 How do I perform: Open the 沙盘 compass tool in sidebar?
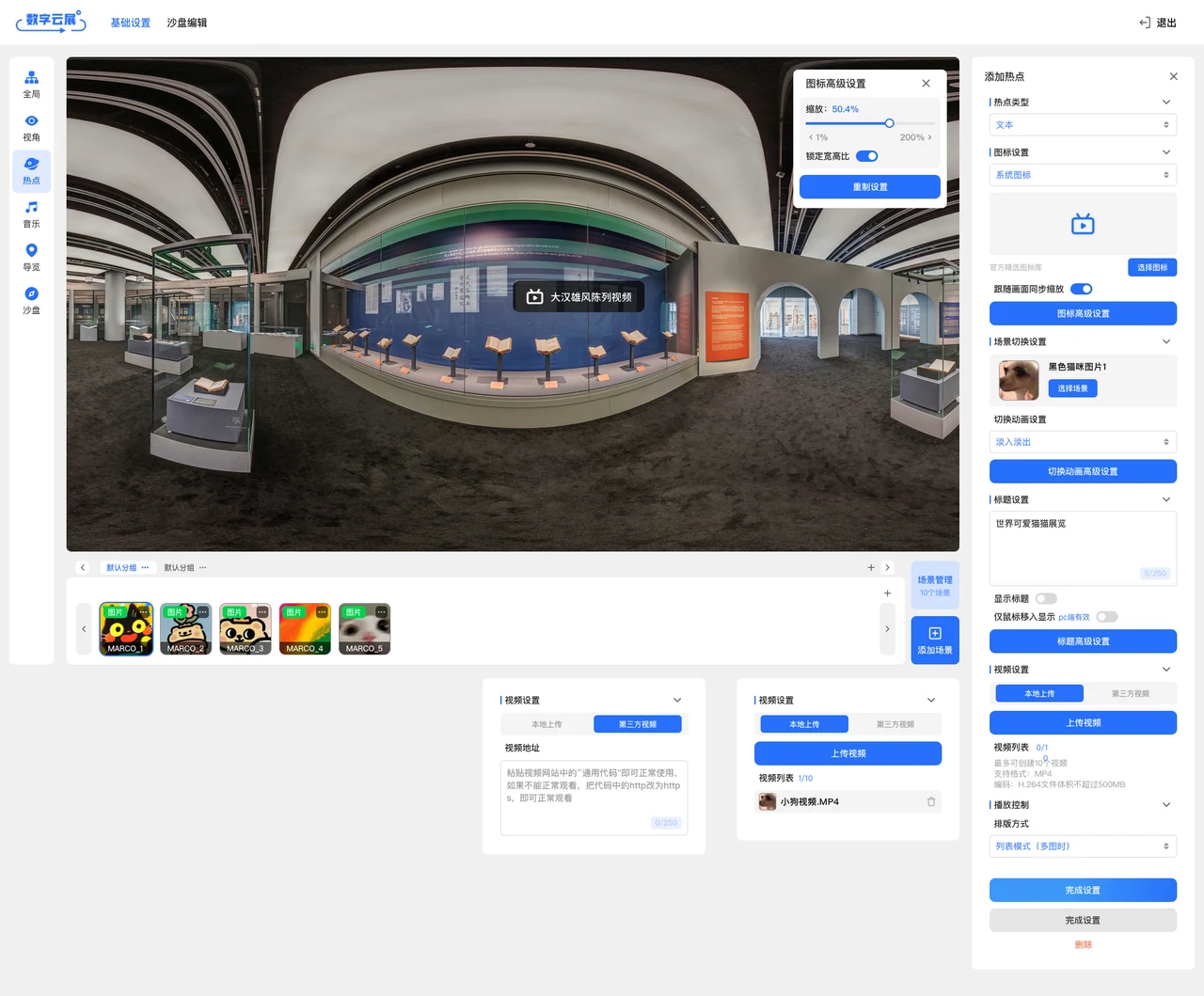(31, 300)
